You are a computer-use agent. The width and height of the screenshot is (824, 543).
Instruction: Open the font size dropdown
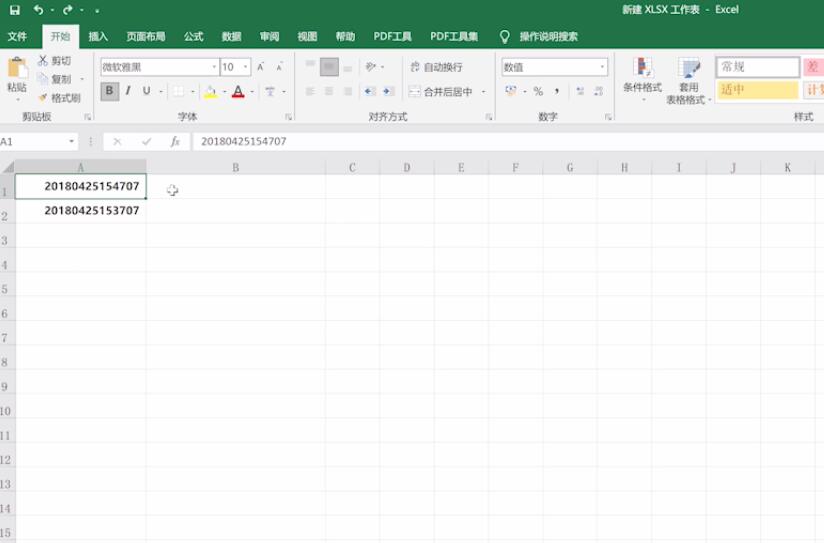point(245,67)
